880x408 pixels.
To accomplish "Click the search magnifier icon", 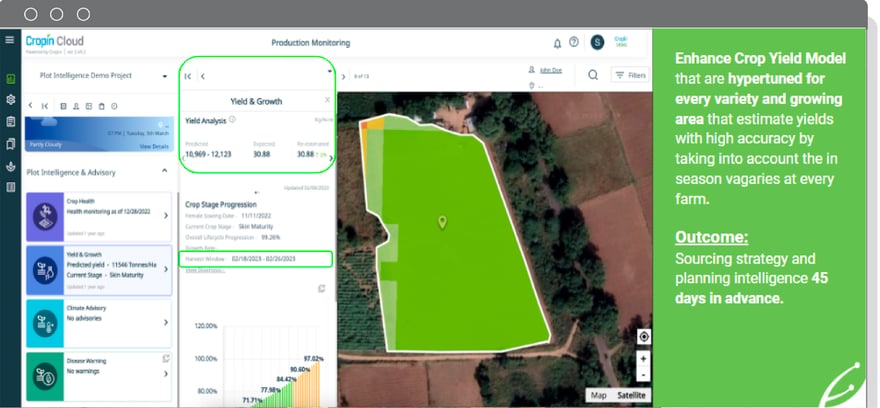I will [593, 75].
